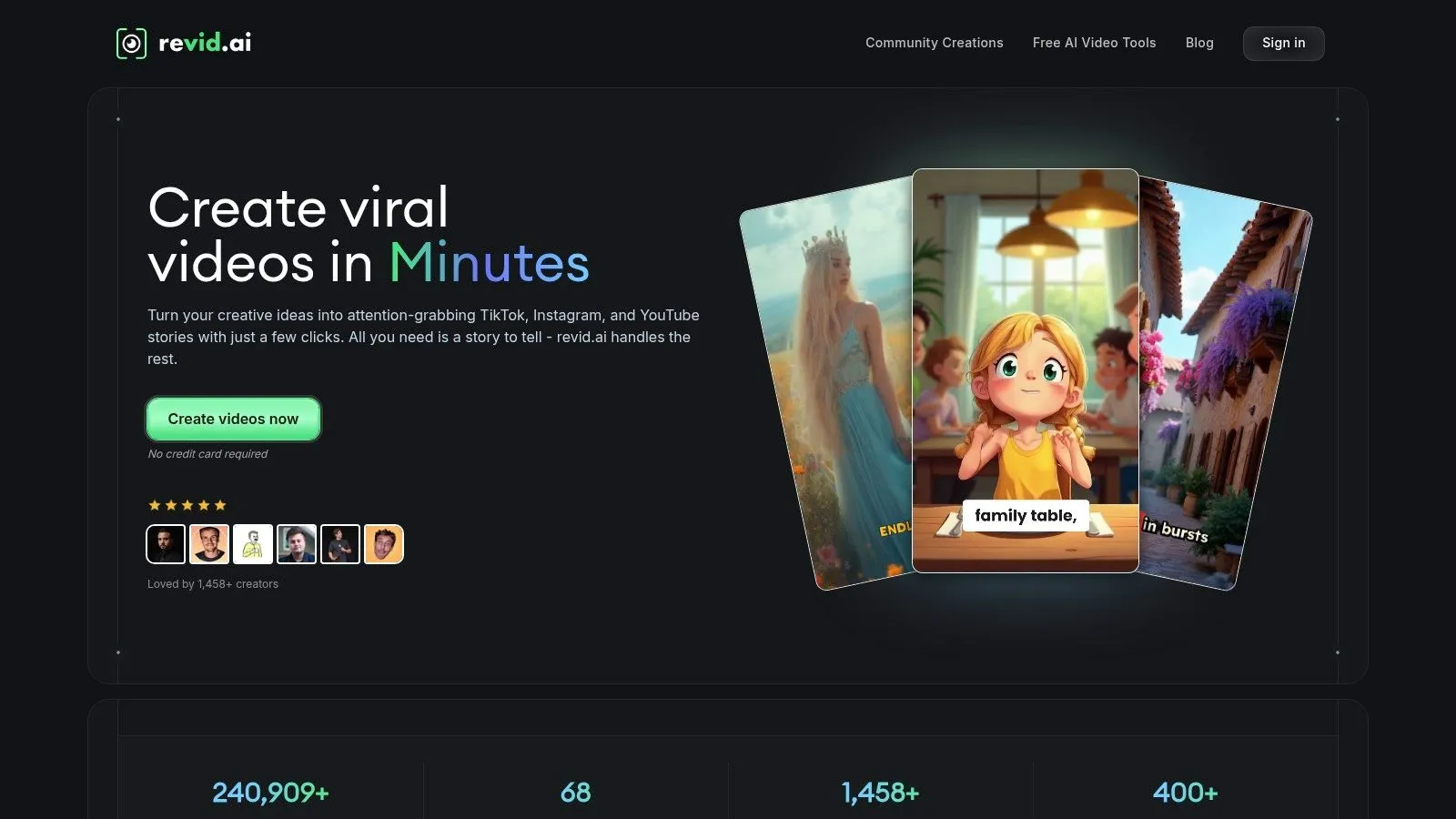Click the 1,458+ statistic number
This screenshot has width=1456, height=819.
(880, 793)
